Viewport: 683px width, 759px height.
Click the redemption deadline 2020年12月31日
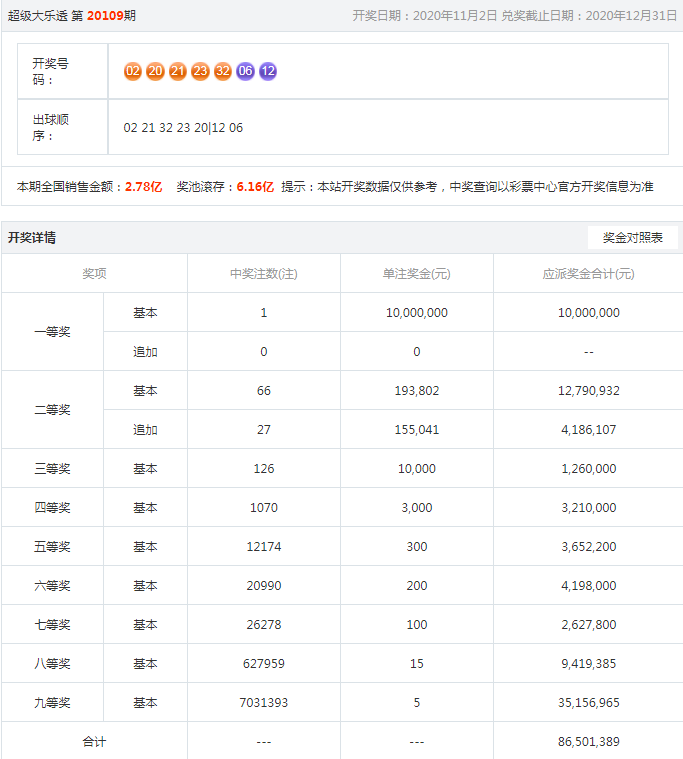631,15
